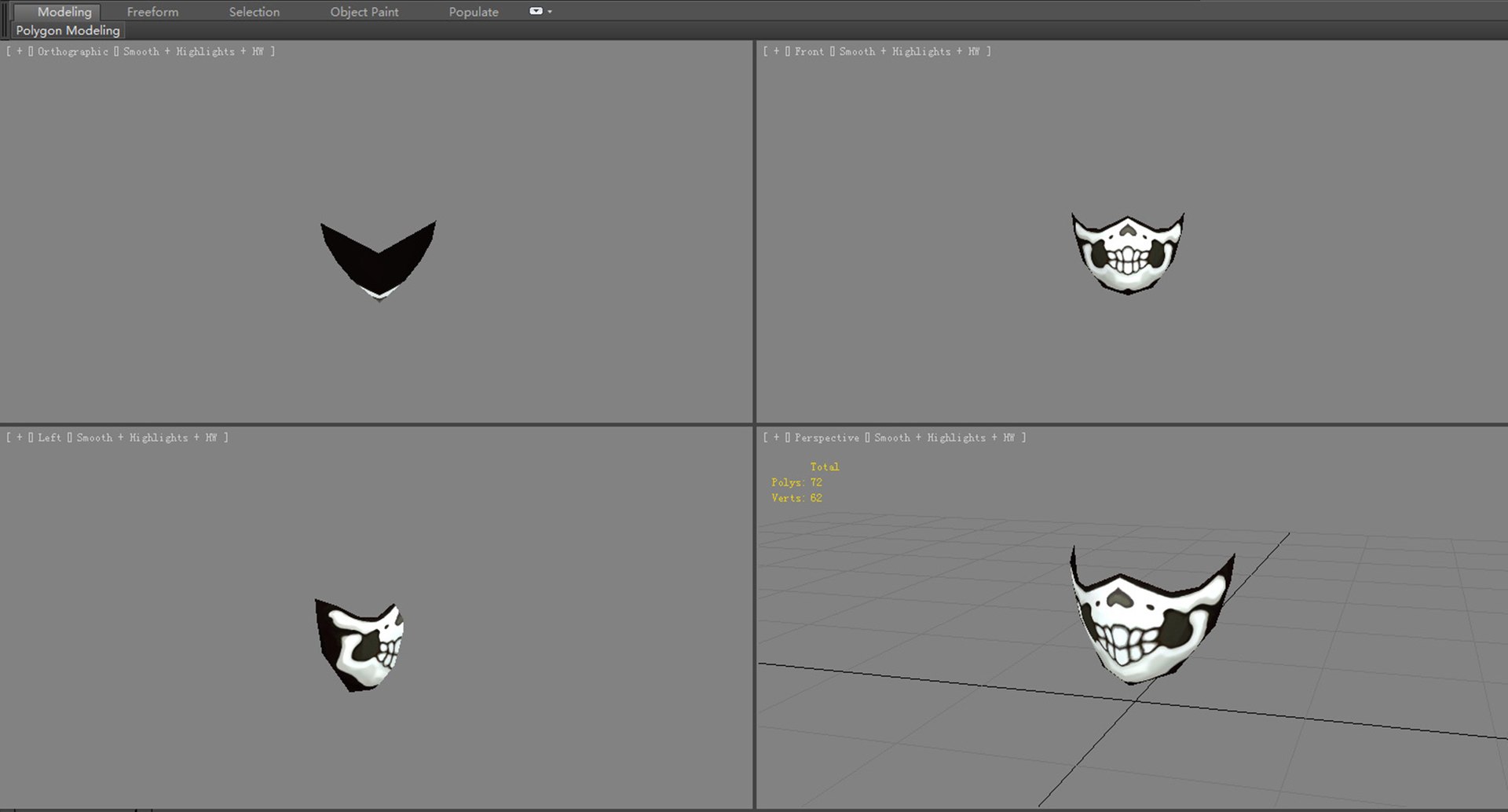Open the ribbon display options arrow
1508x812 pixels.
(x=550, y=12)
